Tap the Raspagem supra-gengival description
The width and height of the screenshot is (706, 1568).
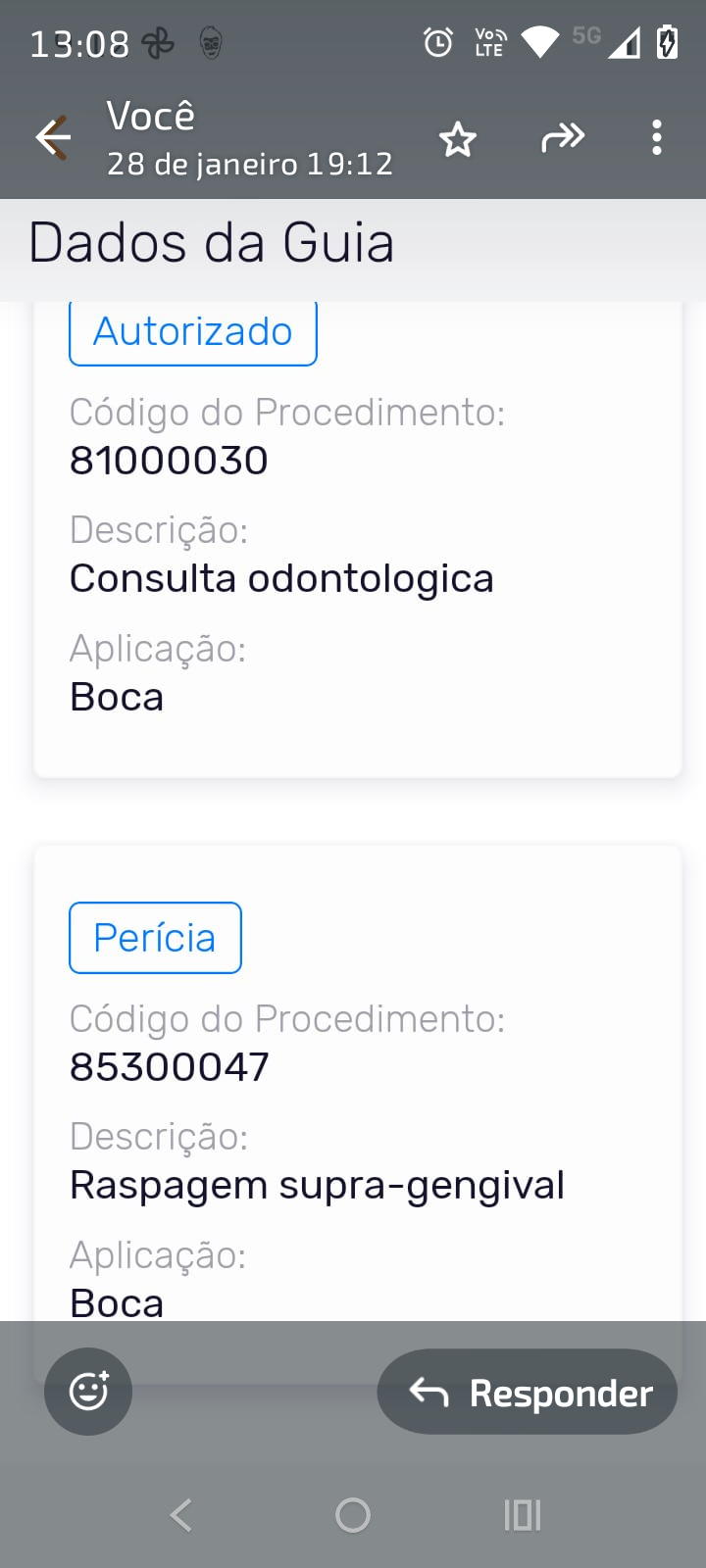pyautogui.click(x=317, y=1185)
